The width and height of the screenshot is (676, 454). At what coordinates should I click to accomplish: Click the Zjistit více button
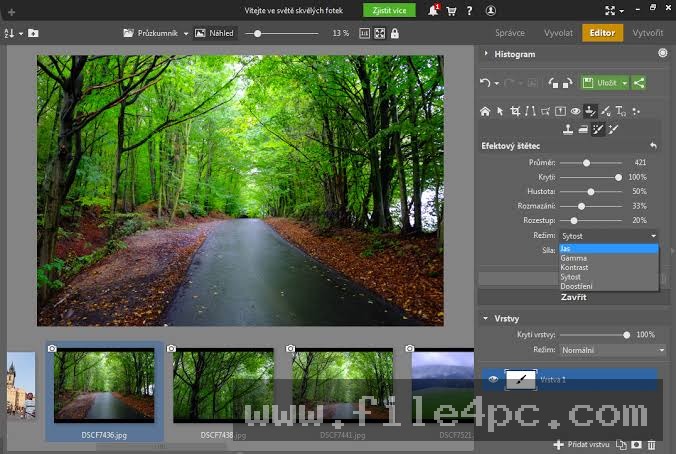click(389, 10)
